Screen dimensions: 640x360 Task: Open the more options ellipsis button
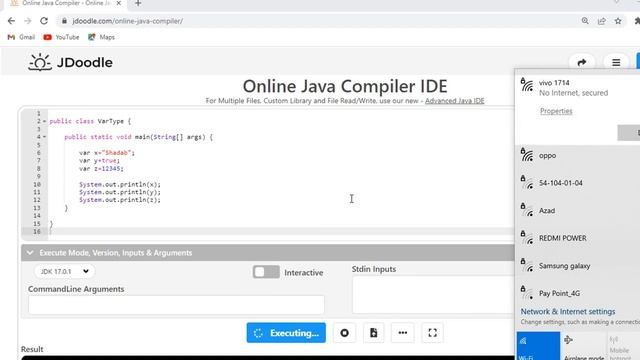pyautogui.click(x=402, y=333)
